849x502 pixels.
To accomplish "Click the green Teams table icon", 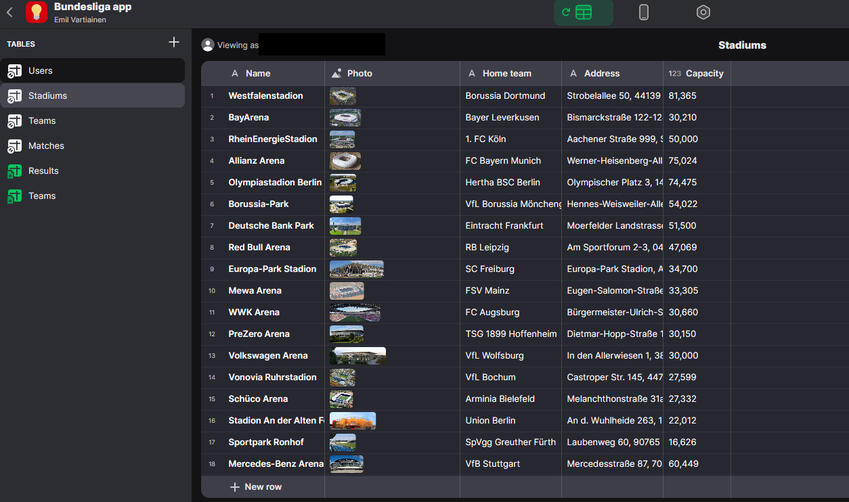I will [x=15, y=195].
